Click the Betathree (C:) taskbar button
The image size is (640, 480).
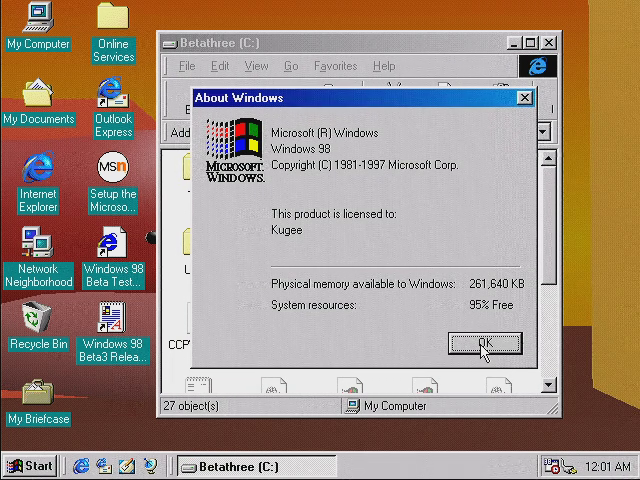pos(257,467)
